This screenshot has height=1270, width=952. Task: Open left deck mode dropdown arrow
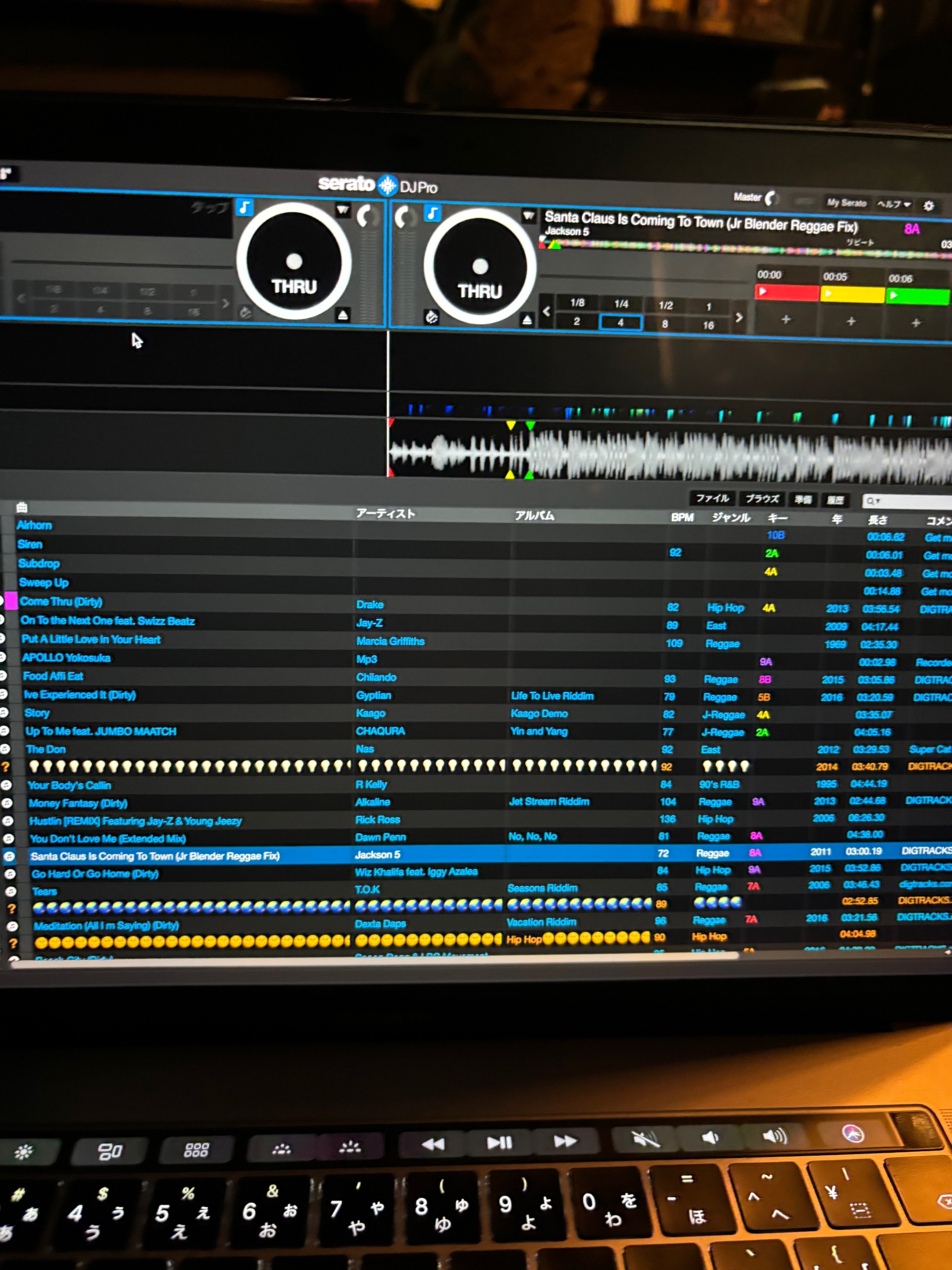point(343,209)
